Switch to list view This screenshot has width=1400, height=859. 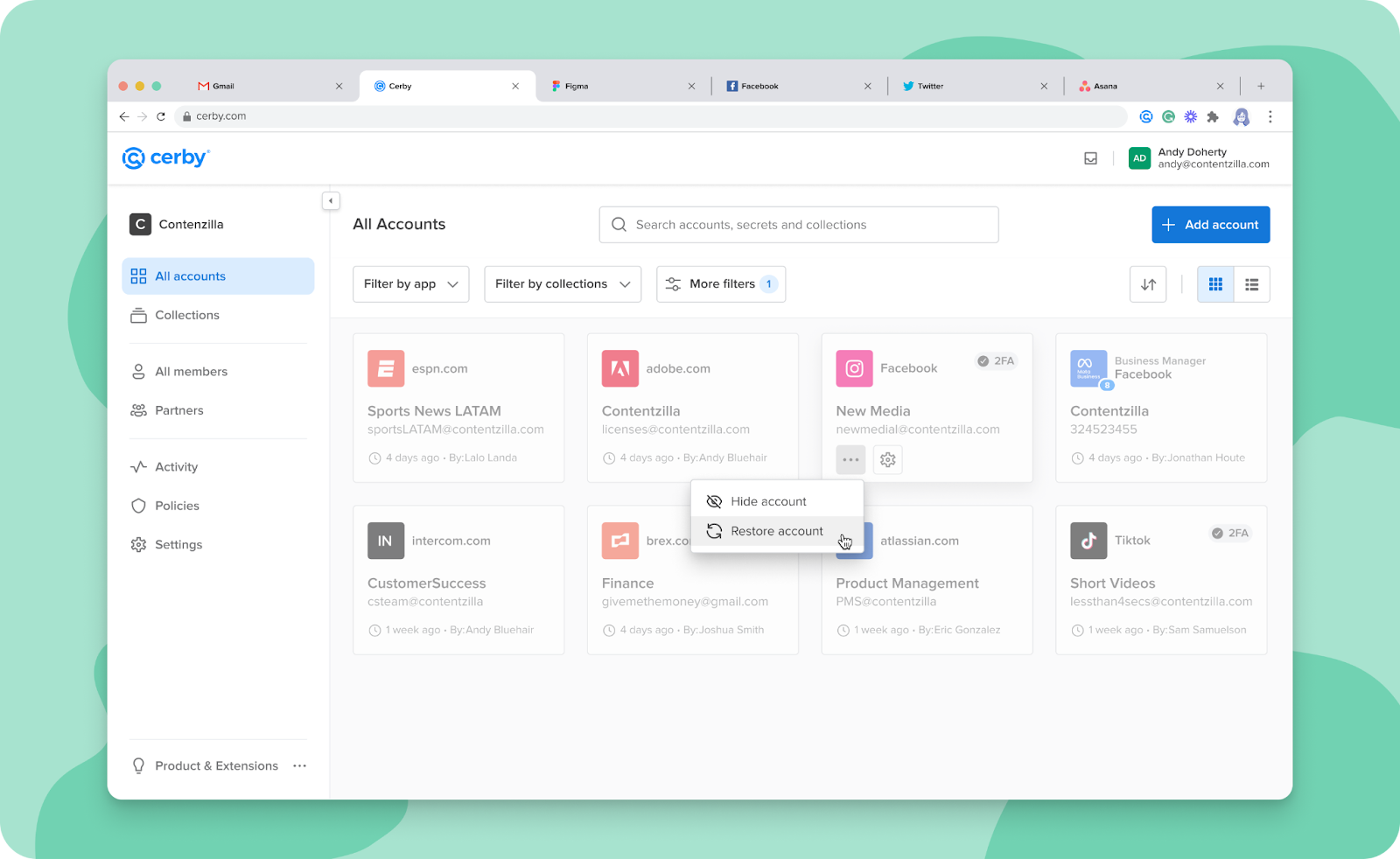1252,284
